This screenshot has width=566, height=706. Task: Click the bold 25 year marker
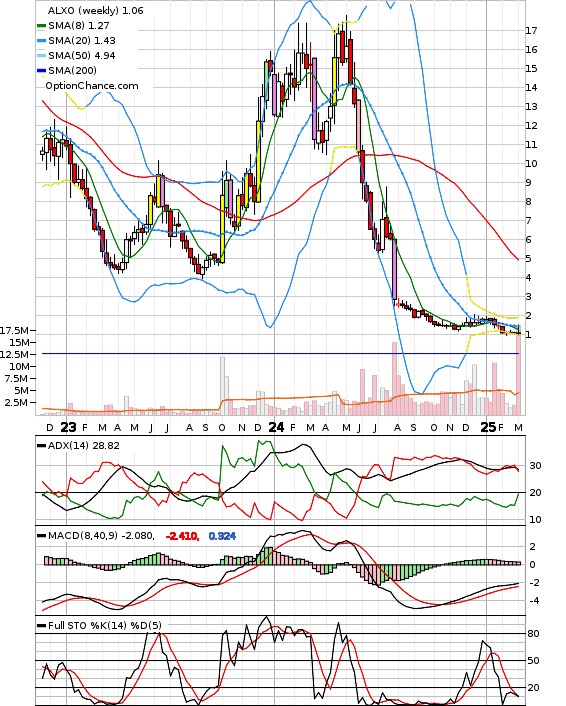[x=488, y=427]
